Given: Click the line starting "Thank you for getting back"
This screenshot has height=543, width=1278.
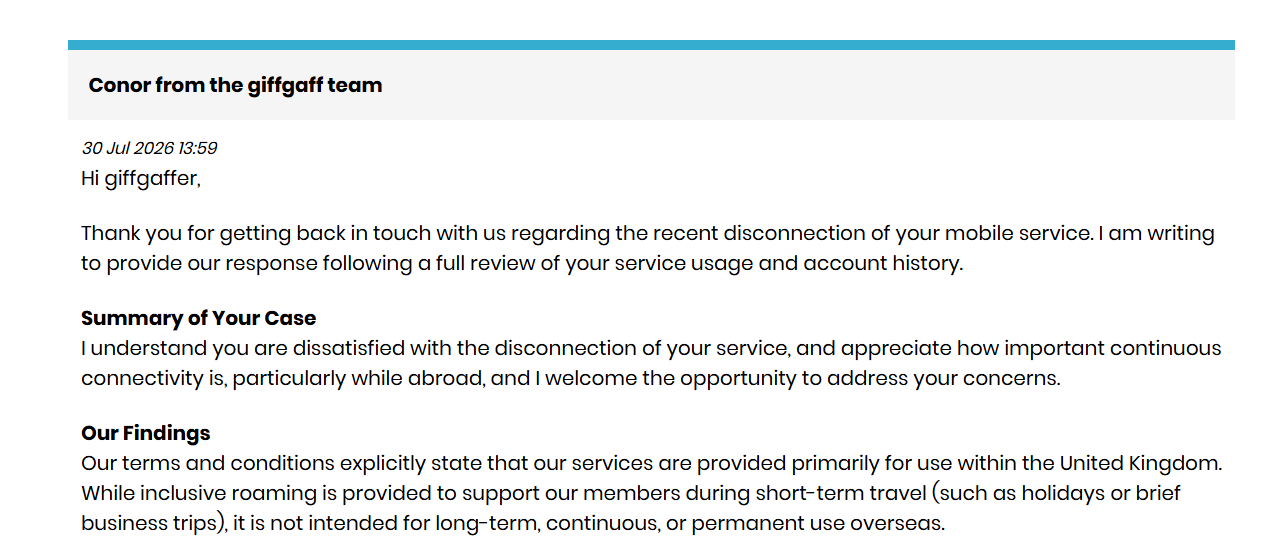Looking at the screenshot, I should coord(648,234).
